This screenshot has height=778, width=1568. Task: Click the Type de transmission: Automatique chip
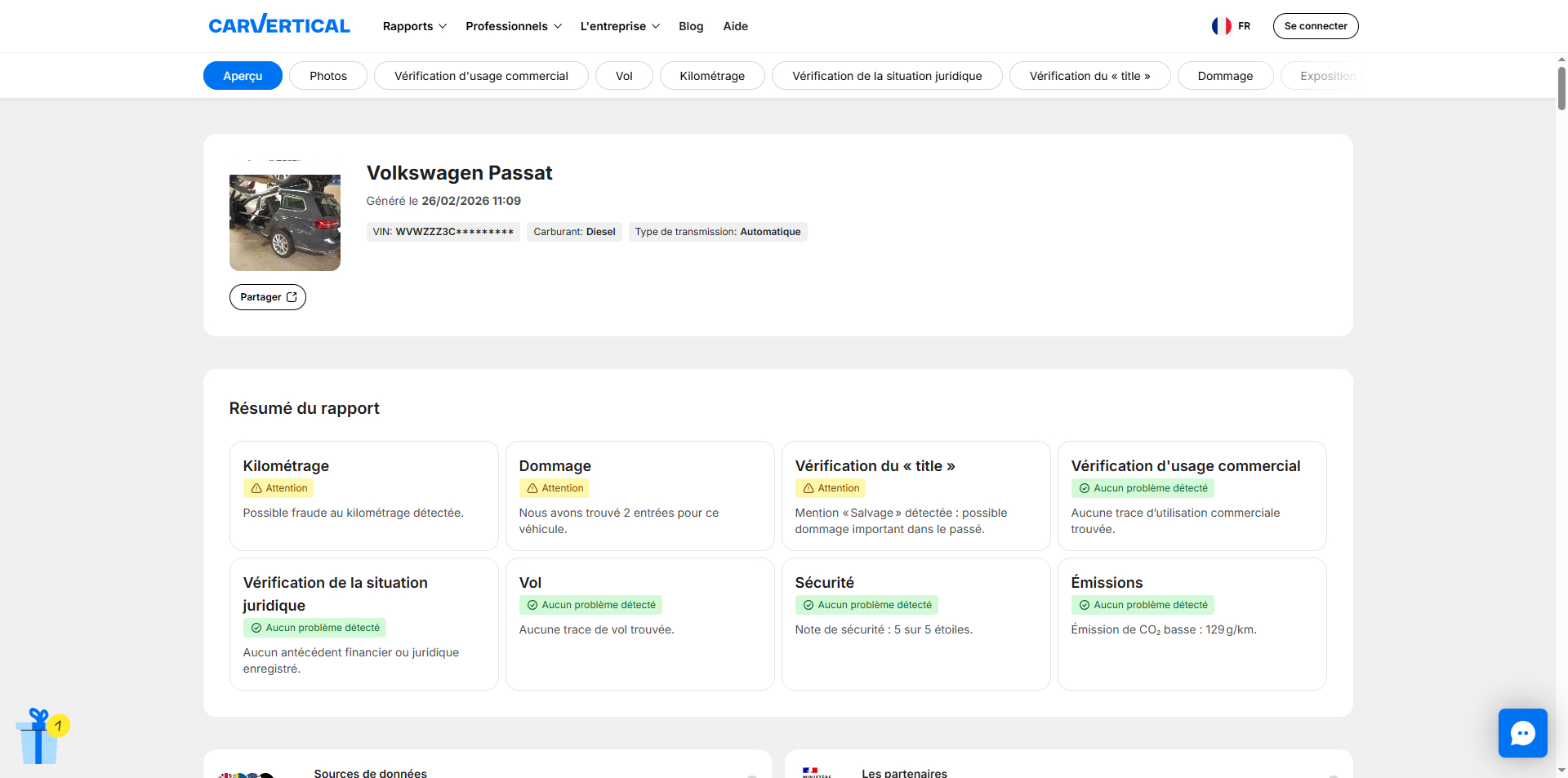click(x=718, y=232)
